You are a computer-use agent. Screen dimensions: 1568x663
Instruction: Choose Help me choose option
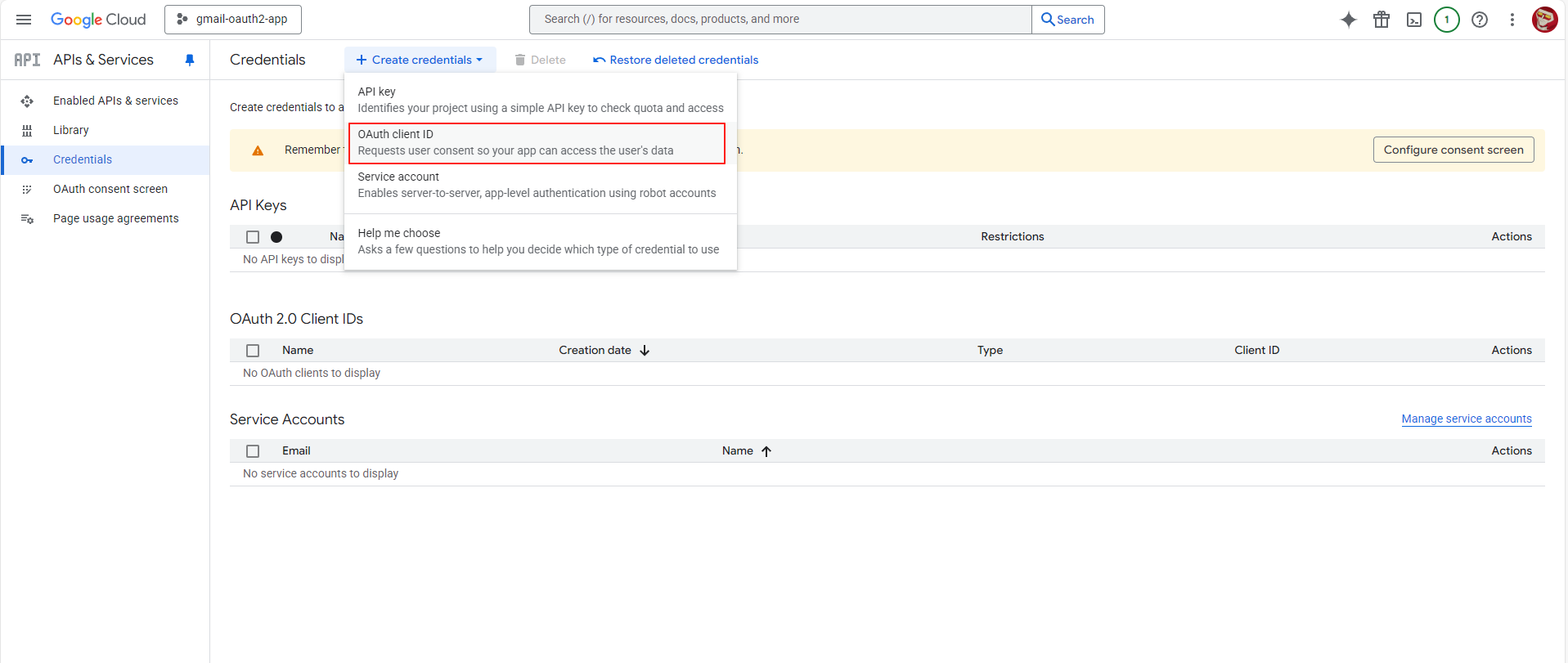(x=541, y=241)
